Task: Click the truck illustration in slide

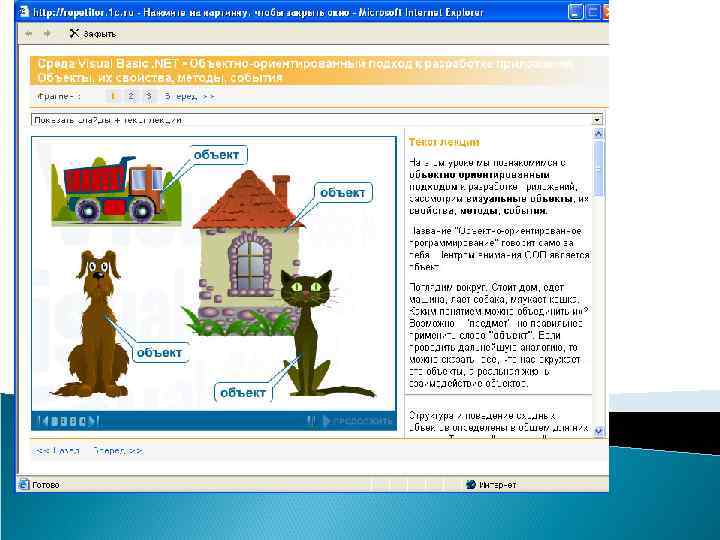Action: coord(116,191)
